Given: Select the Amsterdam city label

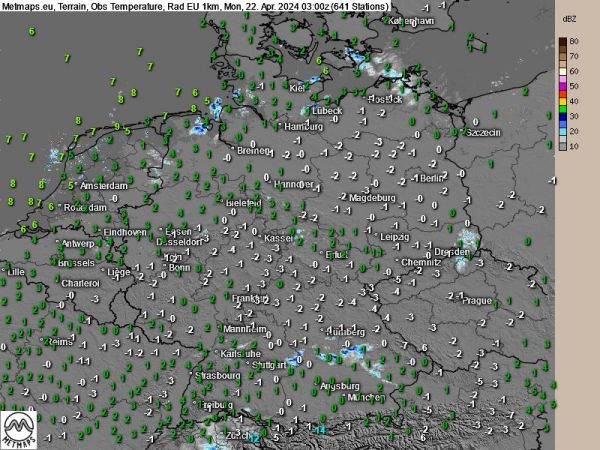Looking at the screenshot, I should (105, 186).
